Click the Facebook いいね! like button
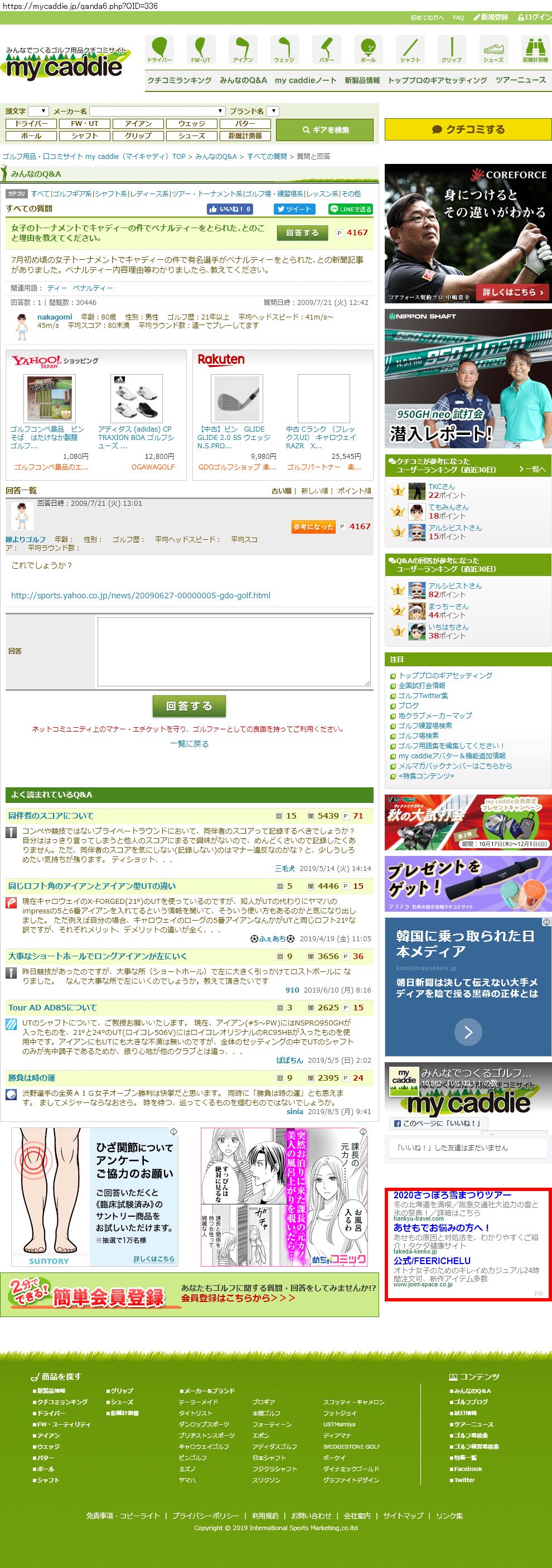The image size is (552, 1568). click(229, 209)
